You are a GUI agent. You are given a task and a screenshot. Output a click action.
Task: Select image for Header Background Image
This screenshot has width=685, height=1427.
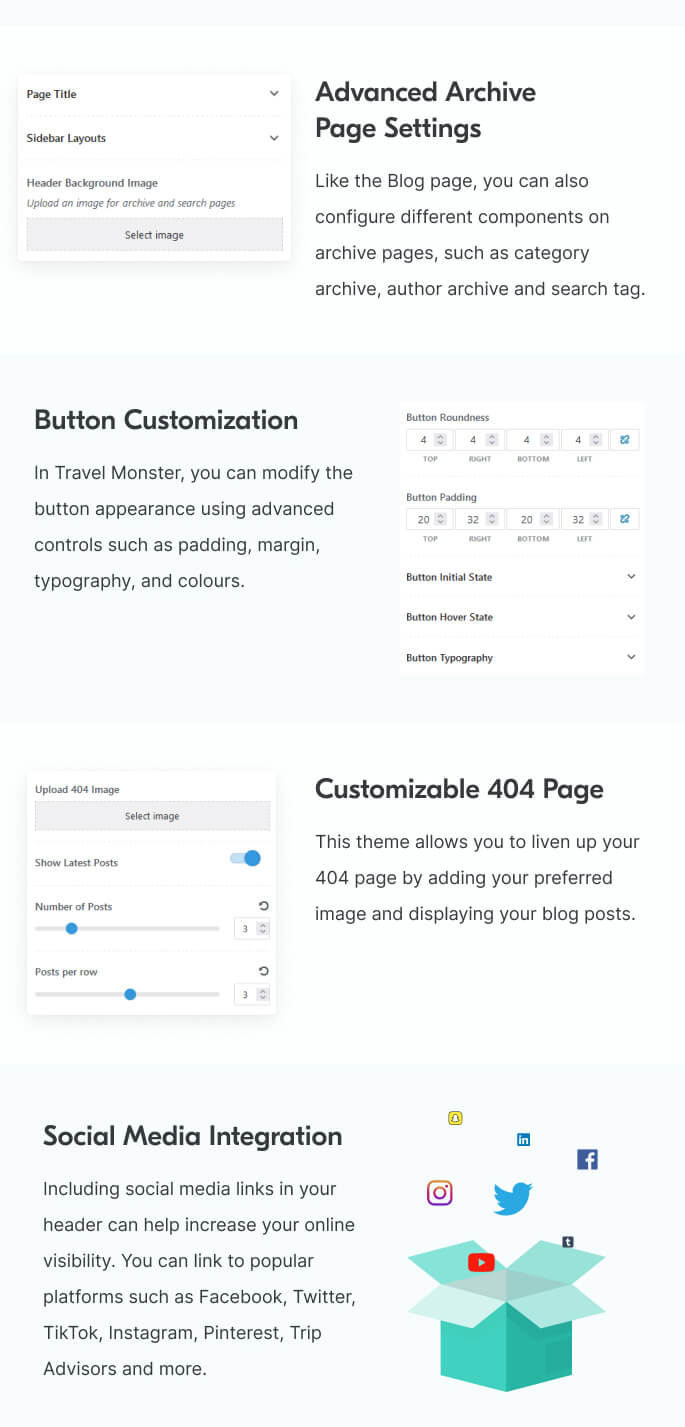154,235
